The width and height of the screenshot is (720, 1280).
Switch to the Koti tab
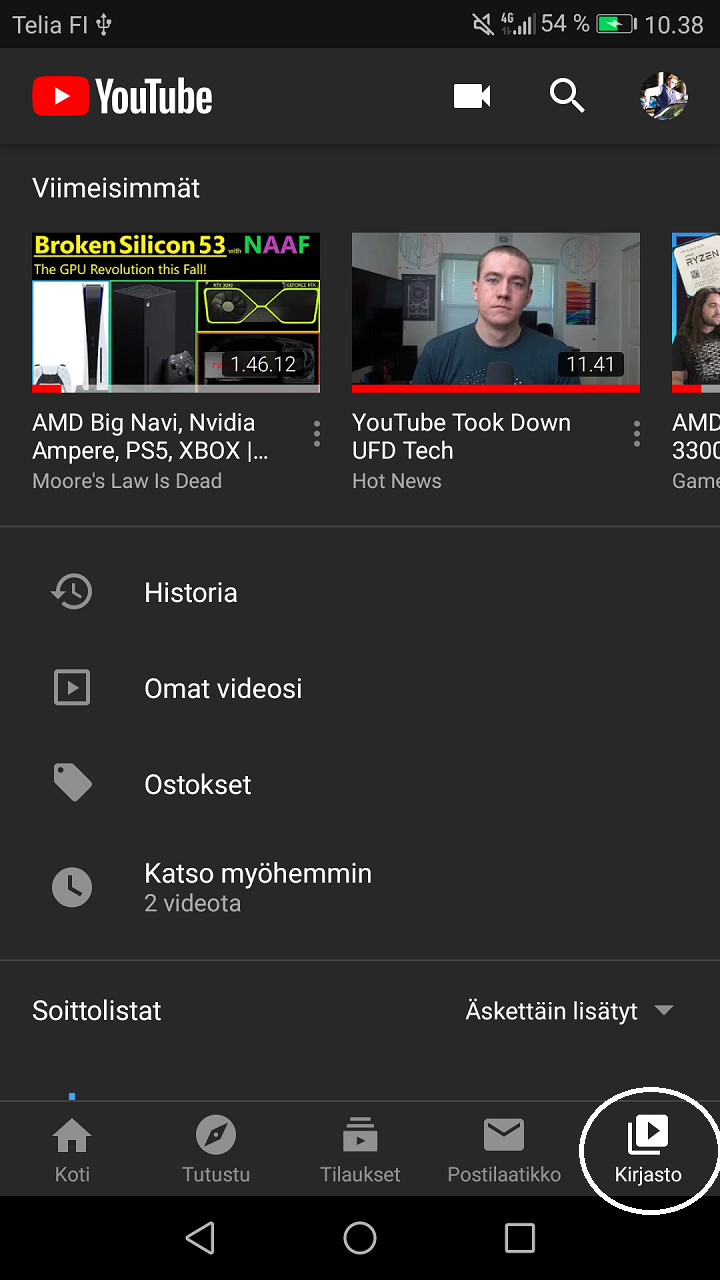tap(72, 1150)
